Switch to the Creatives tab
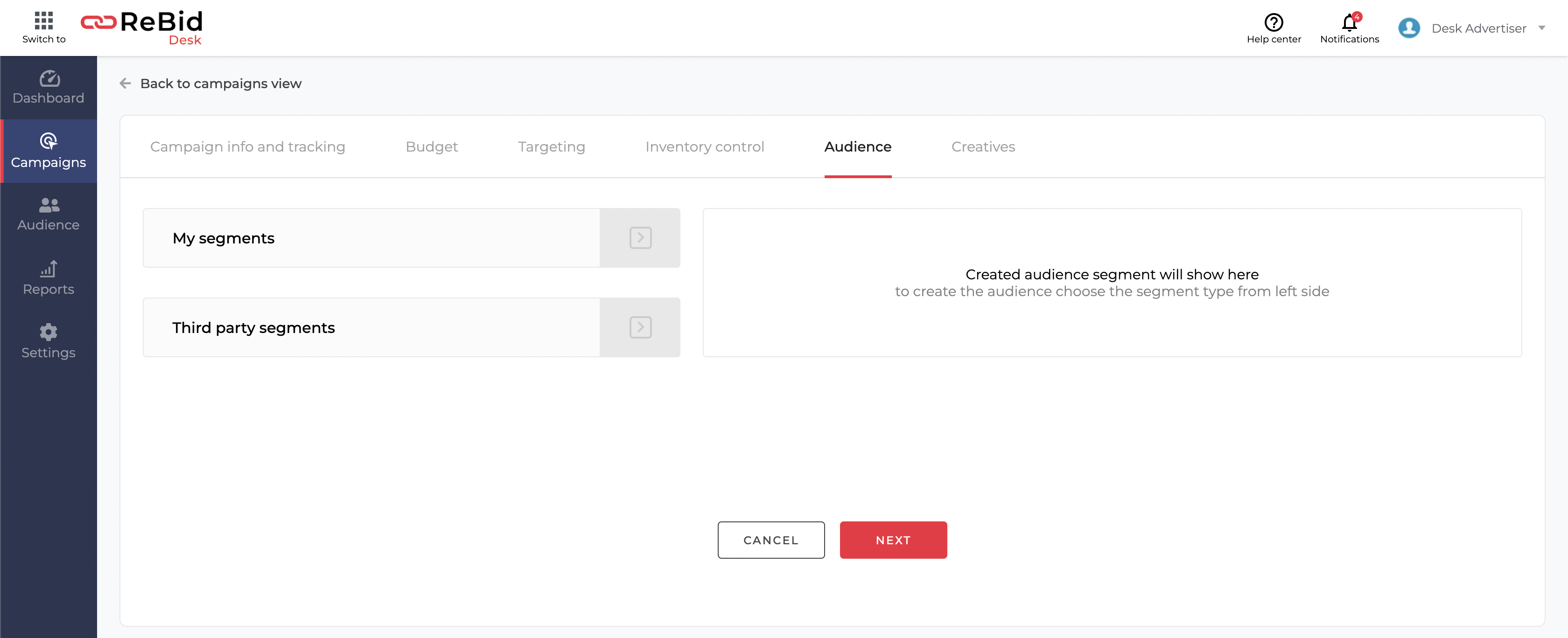 coord(983,146)
